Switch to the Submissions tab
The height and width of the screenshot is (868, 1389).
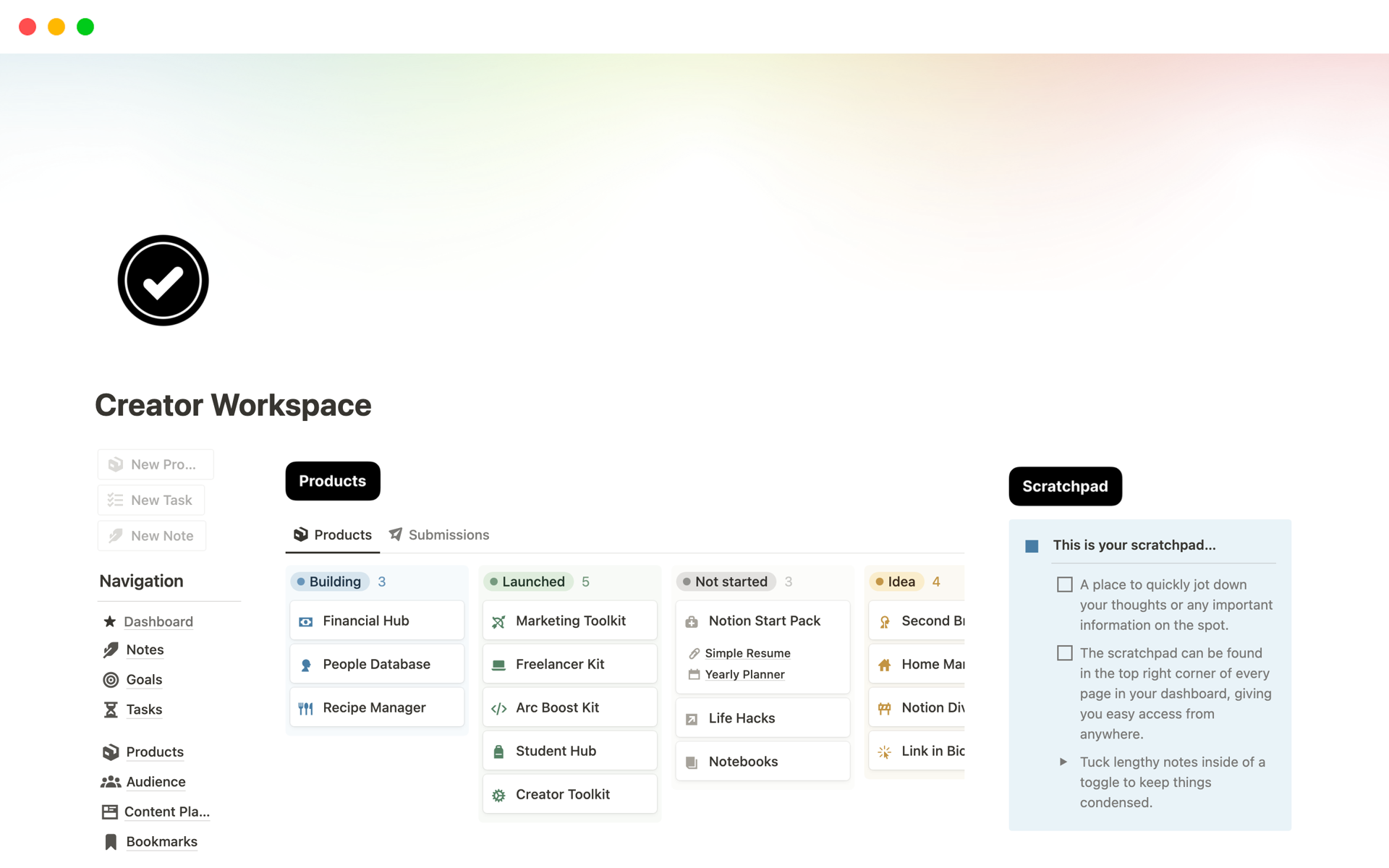pos(449,534)
